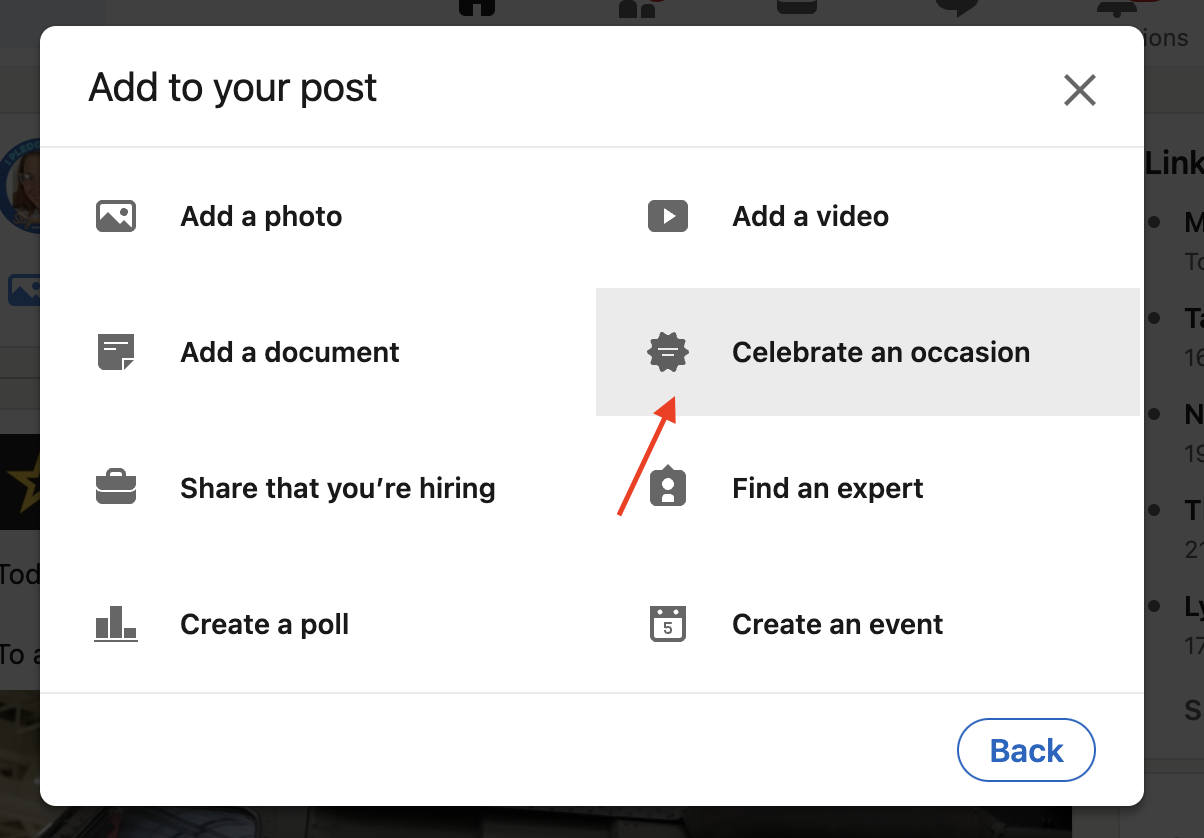Choose "Share that you're hiring" text
Screen dimensions: 1204x838
(337, 488)
